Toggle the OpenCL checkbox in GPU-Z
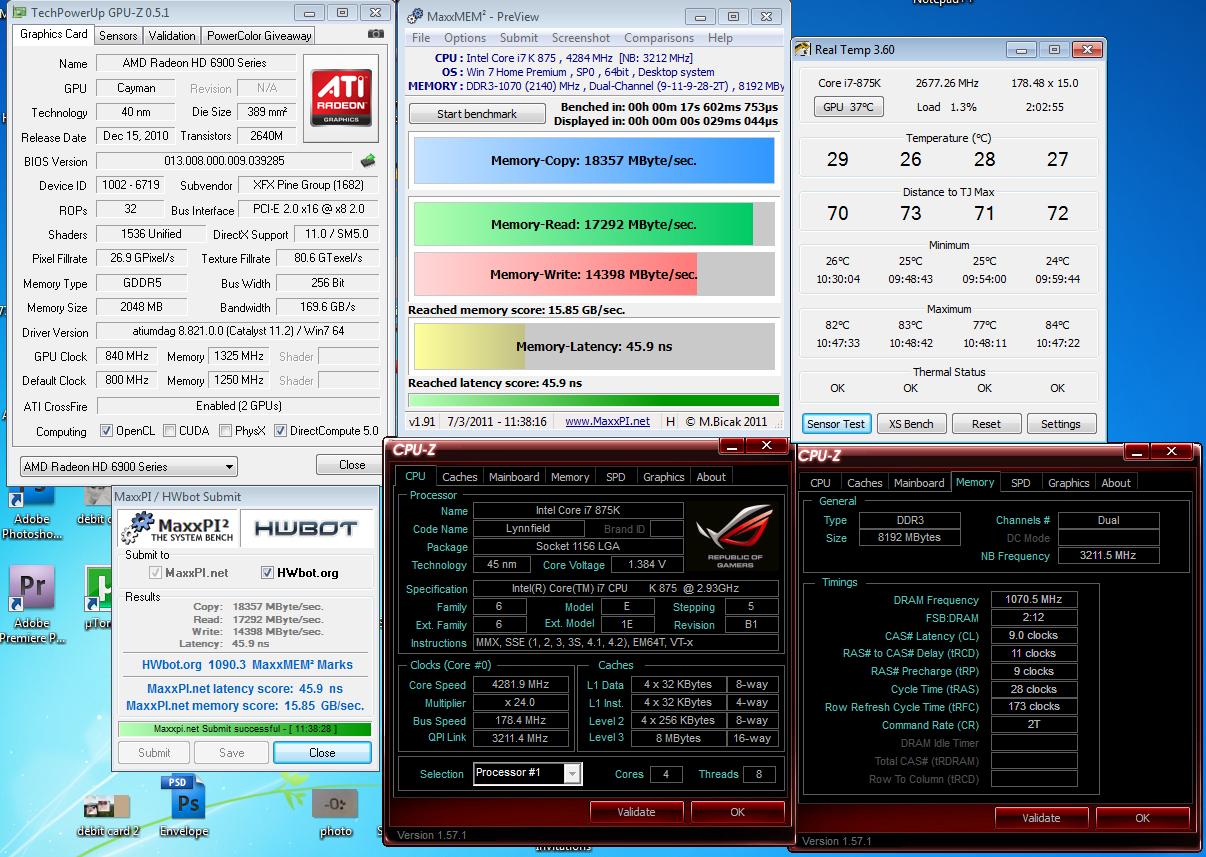This screenshot has width=1206, height=857. [107, 431]
